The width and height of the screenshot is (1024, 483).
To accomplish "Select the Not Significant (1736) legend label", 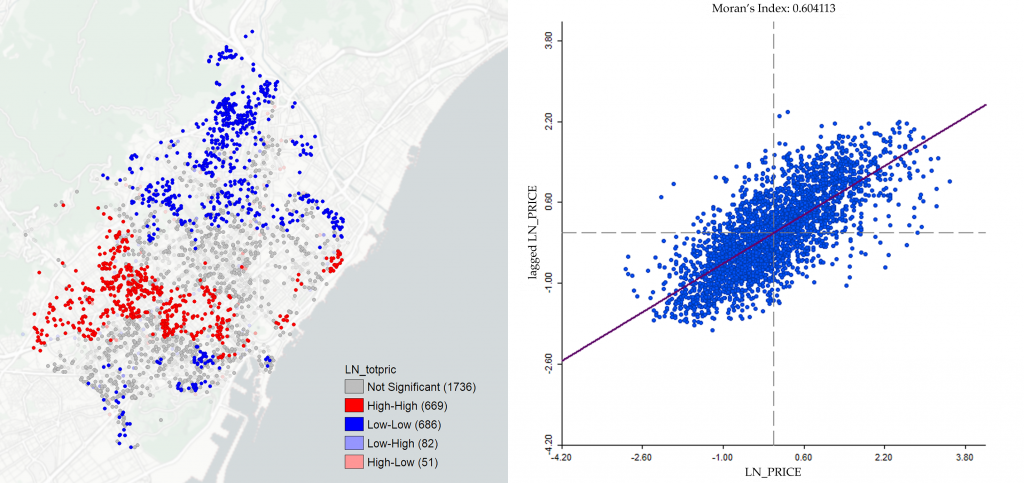I will [x=414, y=387].
